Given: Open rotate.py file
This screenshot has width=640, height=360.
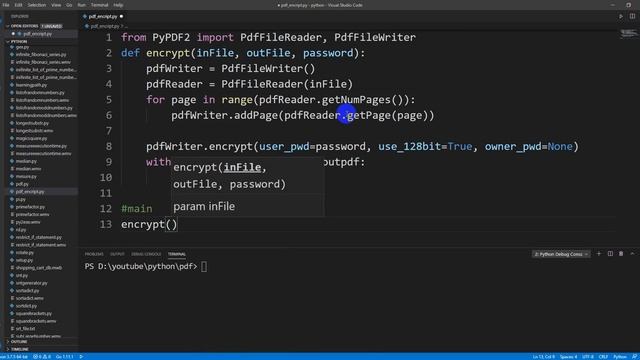Looking at the screenshot, I should coord(24,253).
